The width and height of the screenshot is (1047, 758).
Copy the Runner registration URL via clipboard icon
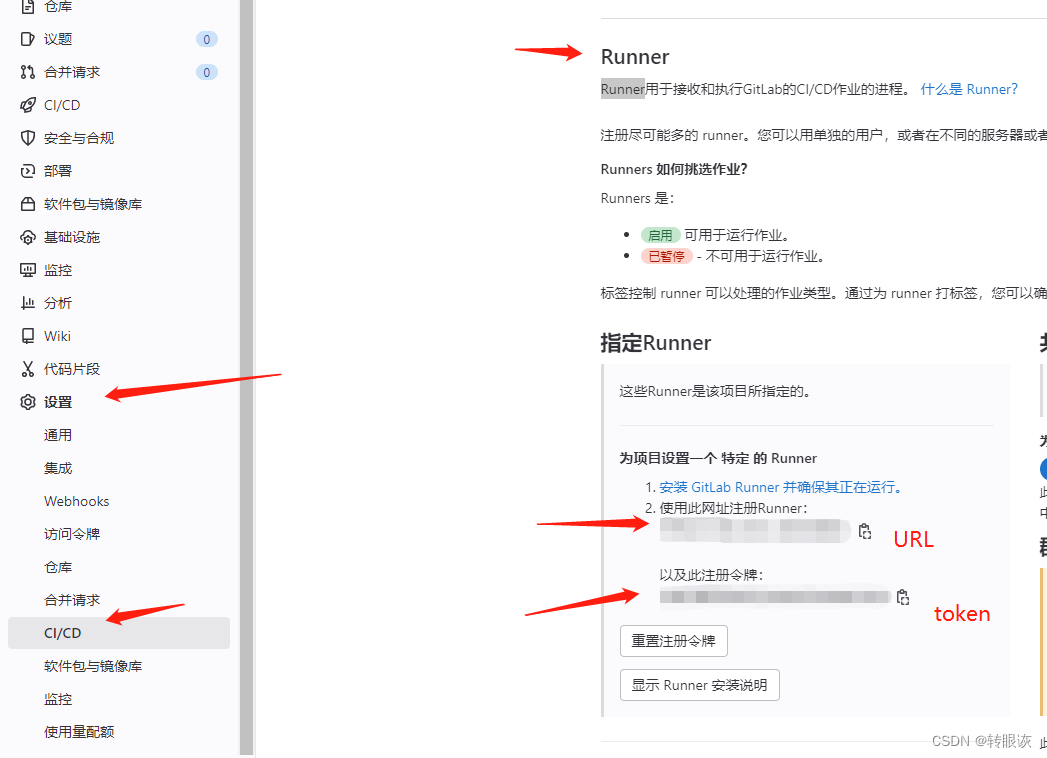point(864,531)
